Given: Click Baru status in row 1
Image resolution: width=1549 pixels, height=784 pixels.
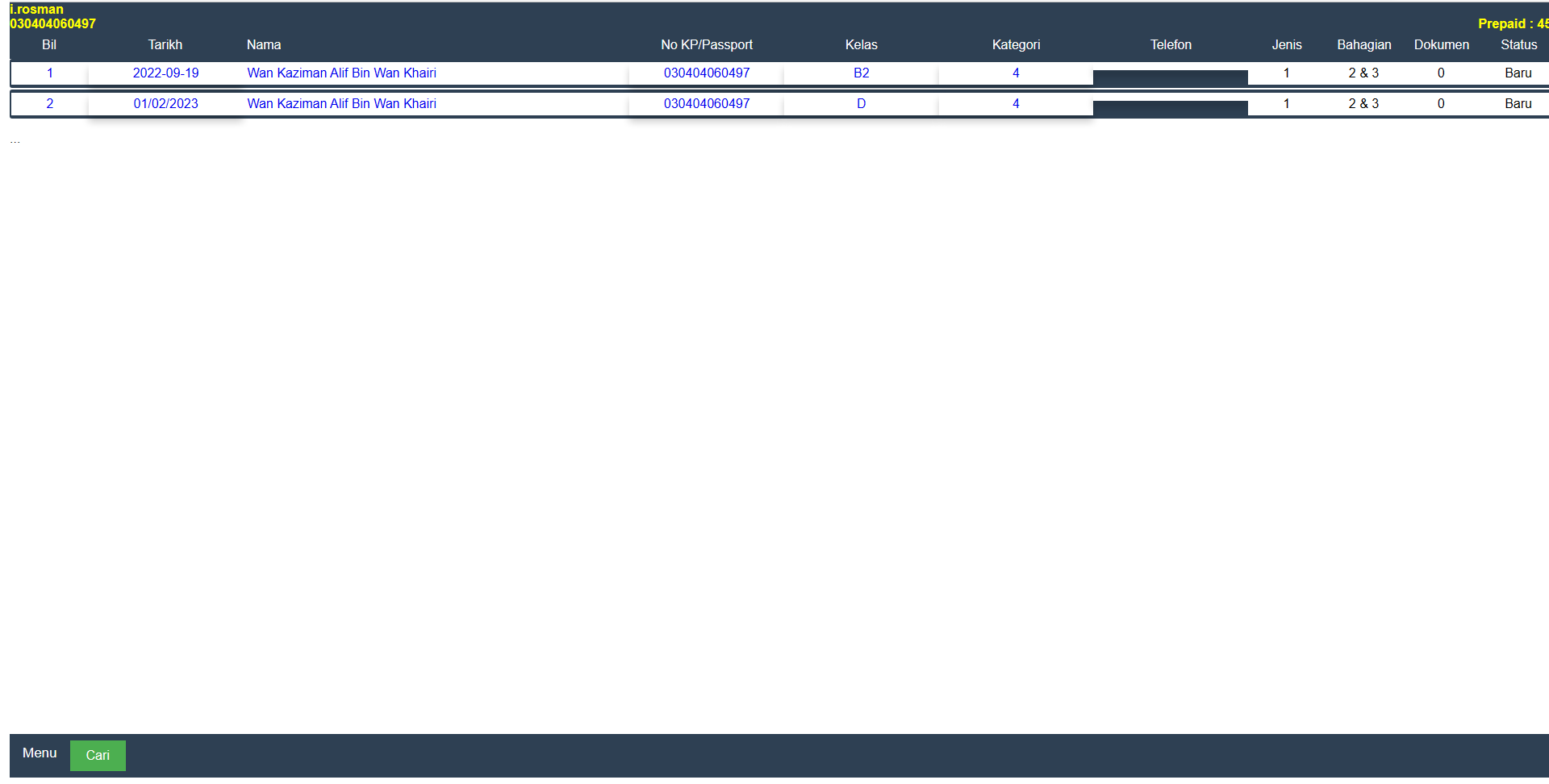Looking at the screenshot, I should (x=1518, y=73).
